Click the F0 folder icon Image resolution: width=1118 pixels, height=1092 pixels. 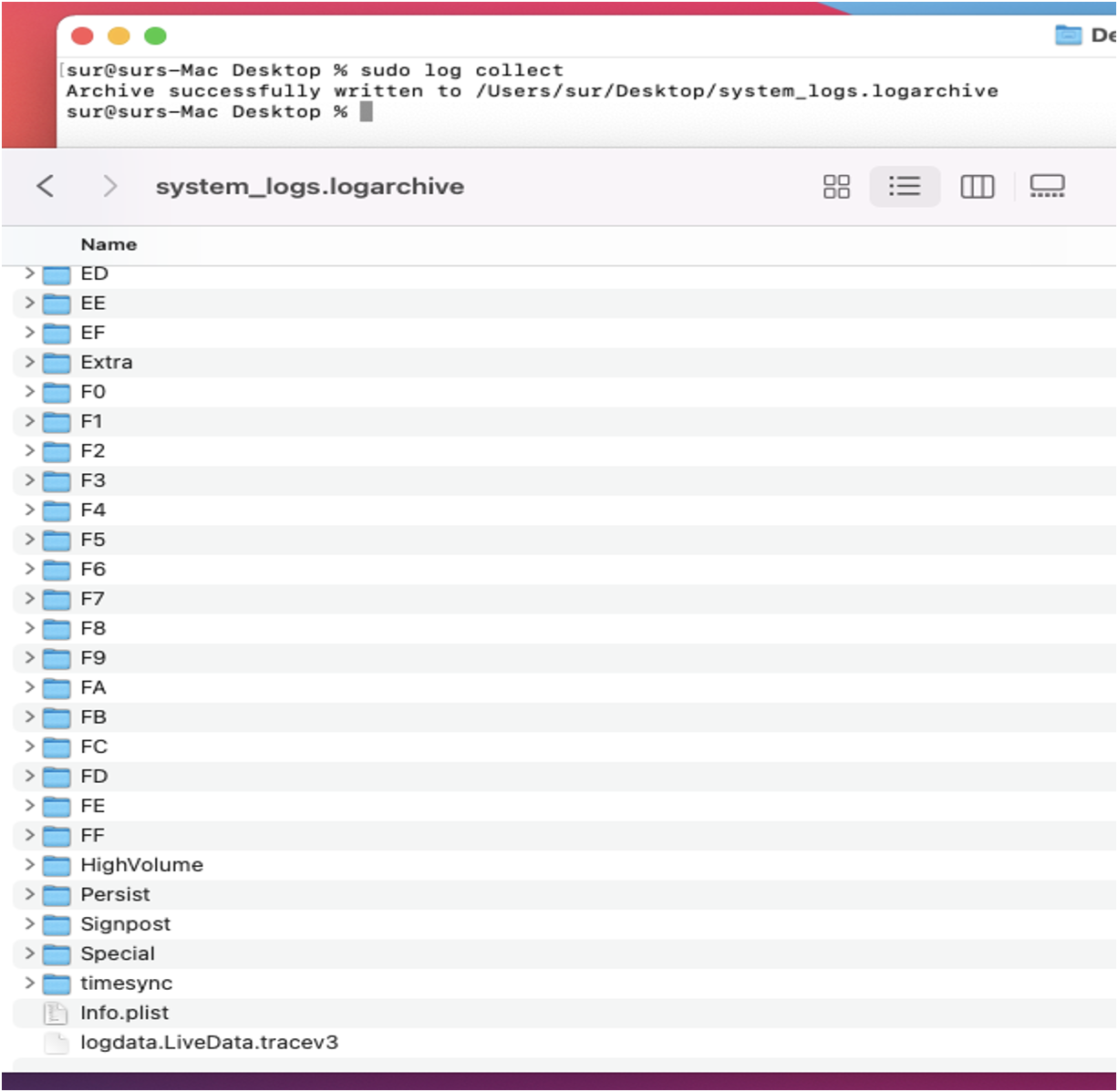57,392
